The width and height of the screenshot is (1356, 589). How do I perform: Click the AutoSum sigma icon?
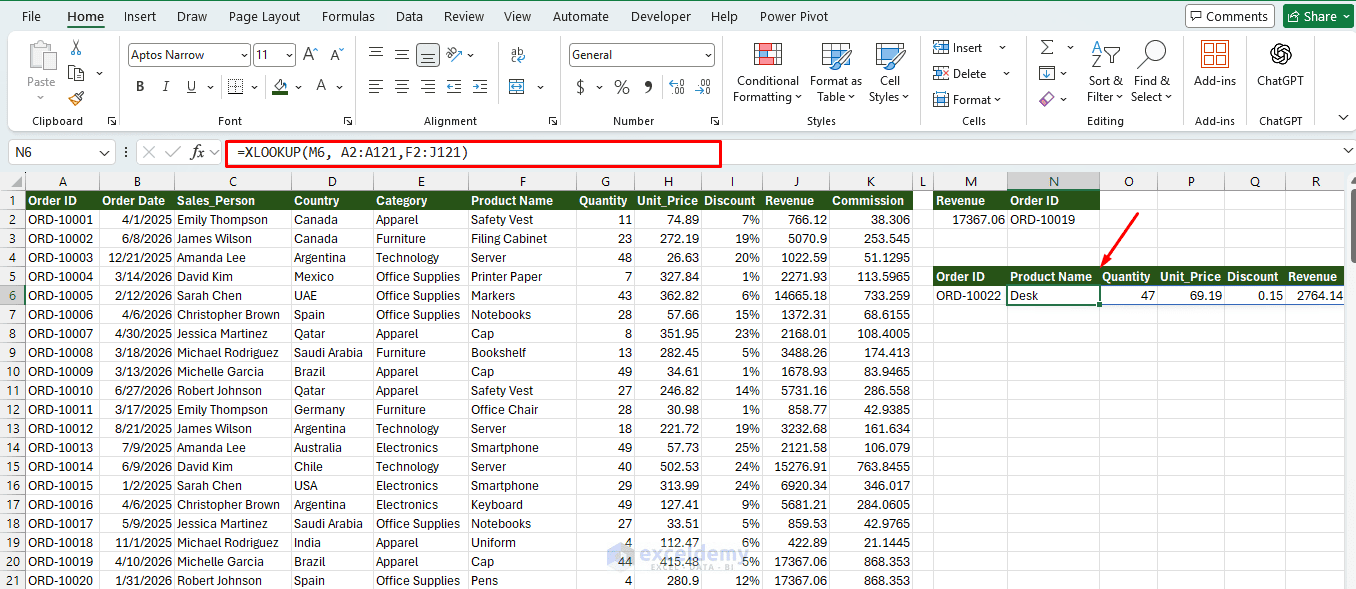click(1046, 47)
